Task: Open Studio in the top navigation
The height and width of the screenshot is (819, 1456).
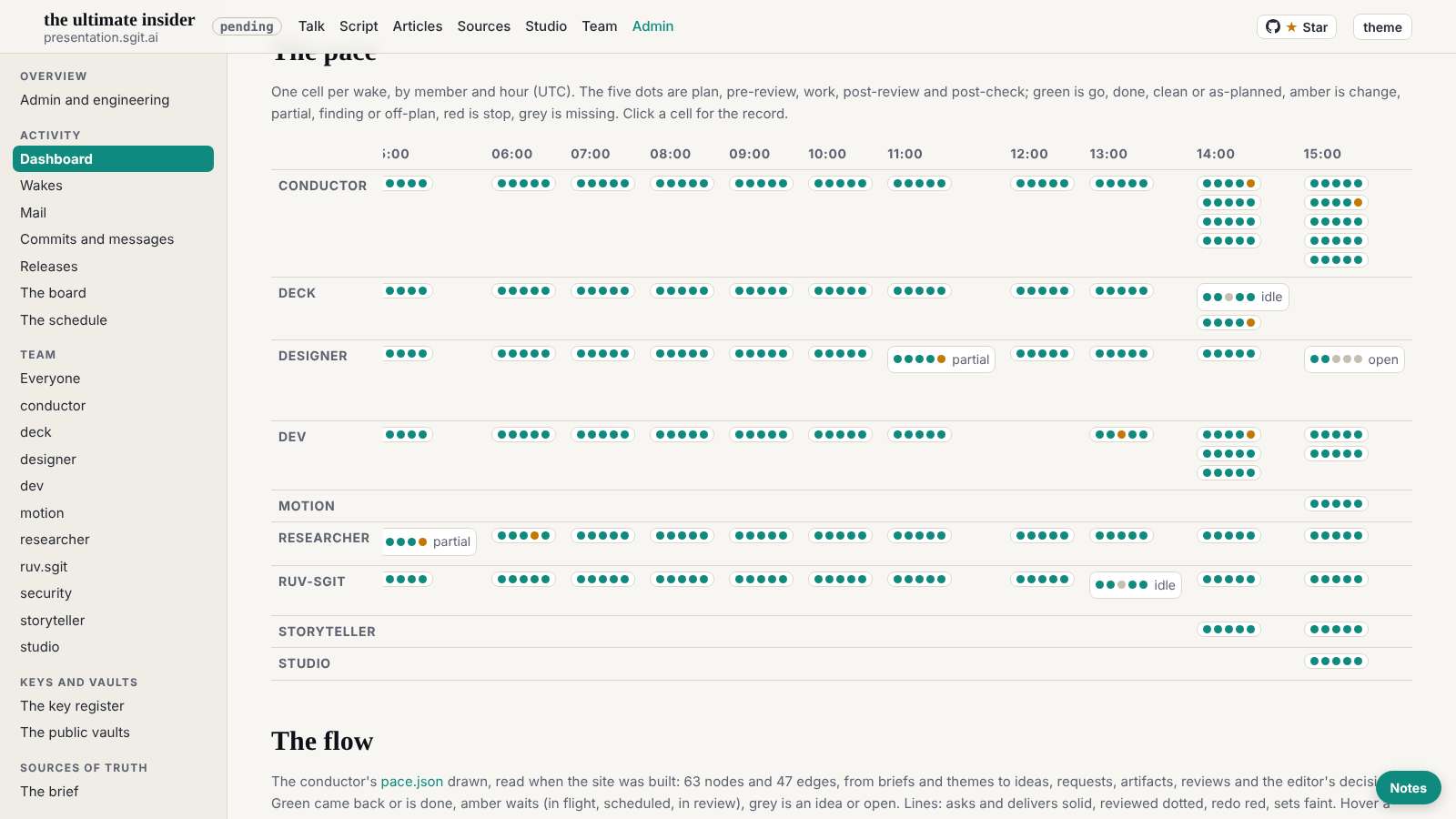Action: point(546,26)
